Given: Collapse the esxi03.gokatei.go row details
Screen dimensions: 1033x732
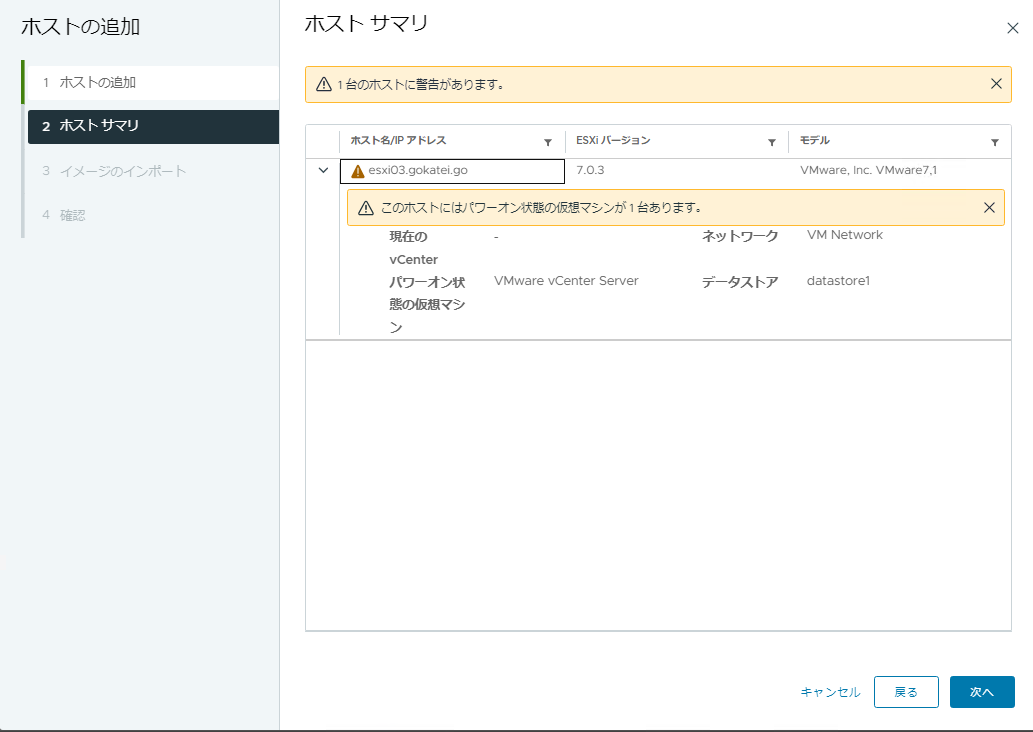Looking at the screenshot, I should coord(323,170).
